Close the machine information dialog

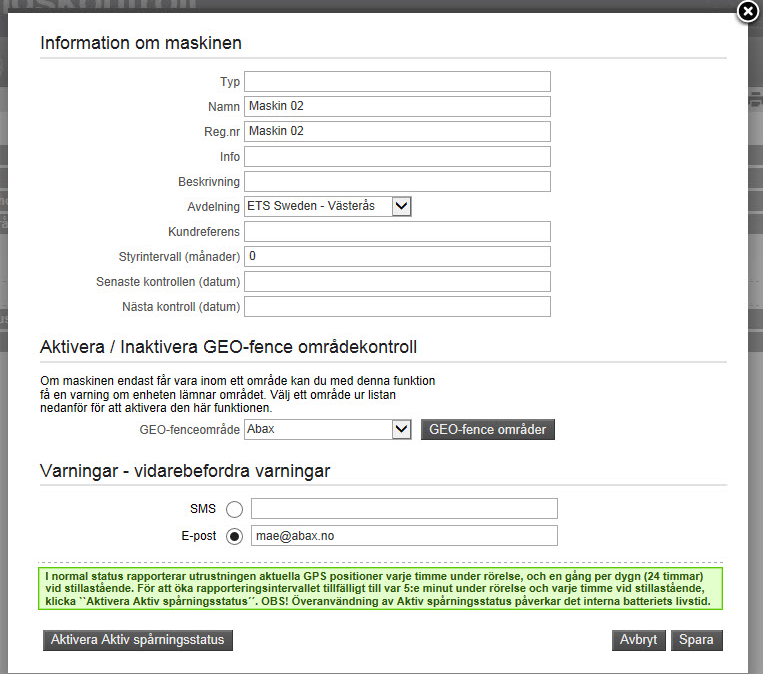point(748,12)
